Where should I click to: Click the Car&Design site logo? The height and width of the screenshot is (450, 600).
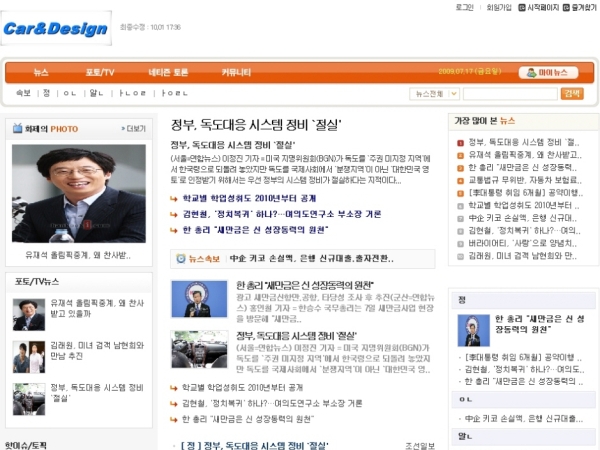coord(56,29)
